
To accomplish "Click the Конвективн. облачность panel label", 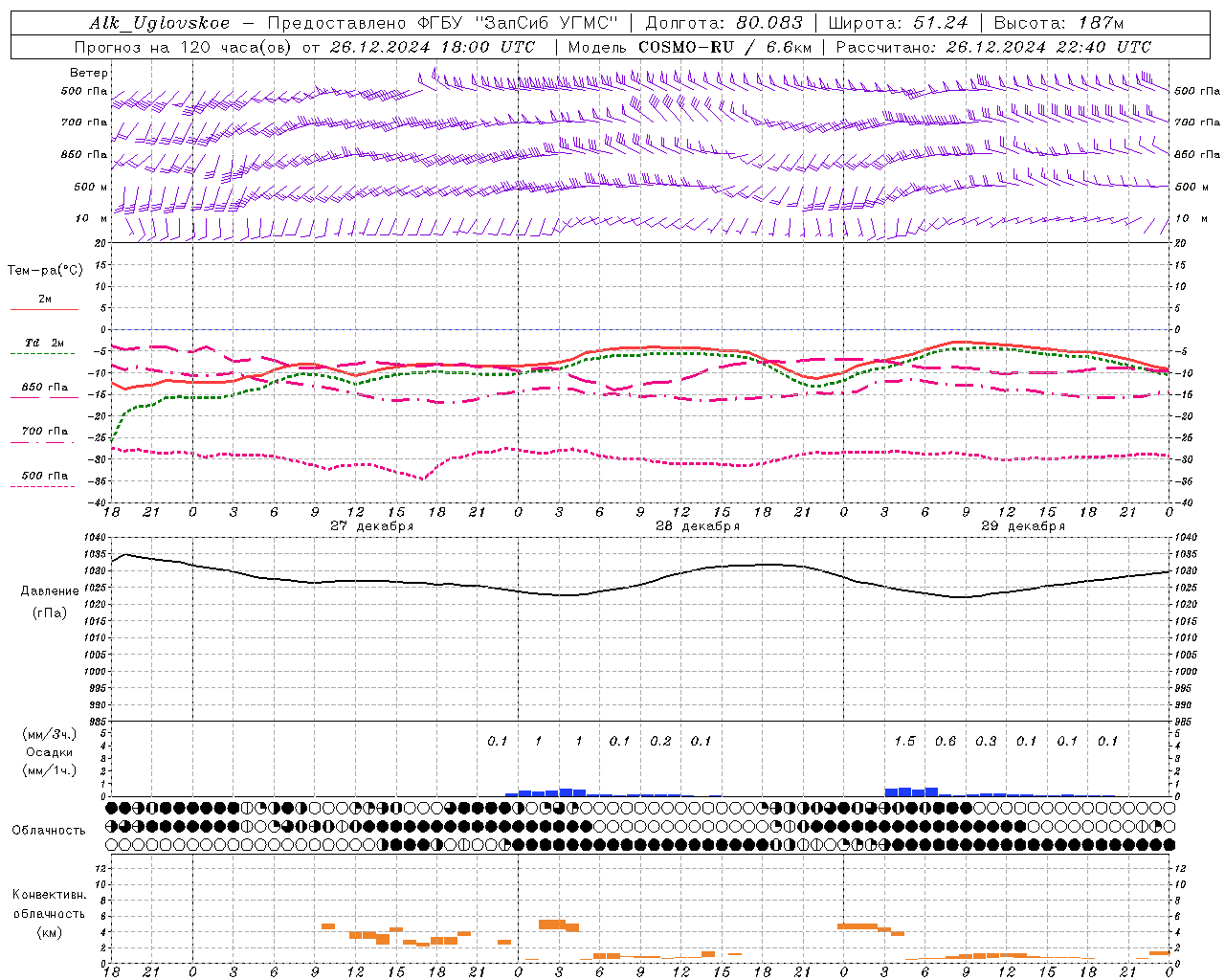I will [49, 904].
